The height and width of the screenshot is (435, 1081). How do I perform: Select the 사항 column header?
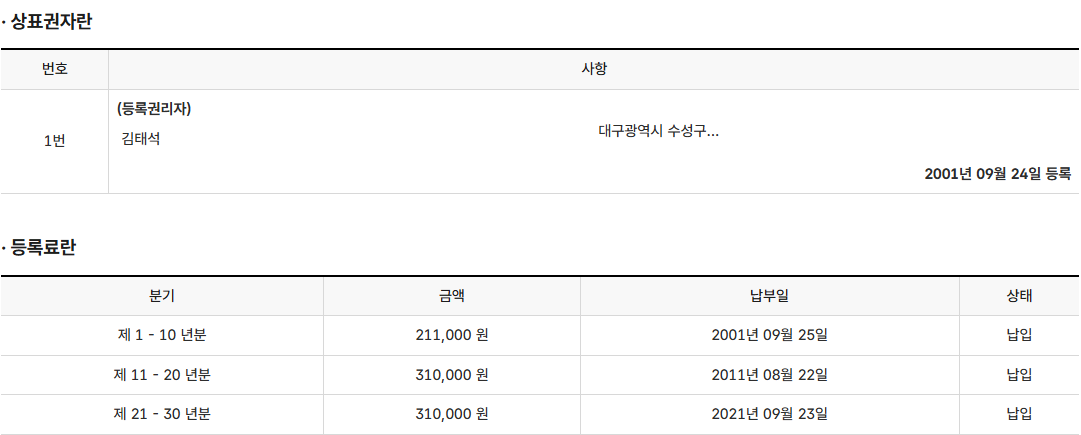click(594, 70)
